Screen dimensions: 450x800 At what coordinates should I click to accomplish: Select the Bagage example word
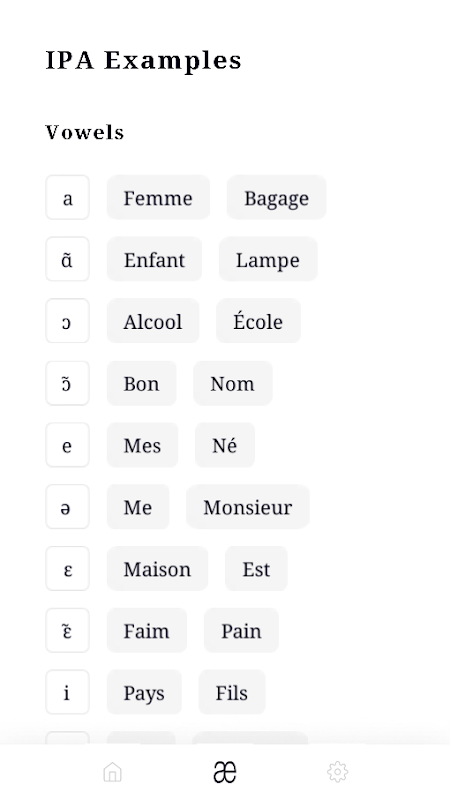(x=277, y=197)
